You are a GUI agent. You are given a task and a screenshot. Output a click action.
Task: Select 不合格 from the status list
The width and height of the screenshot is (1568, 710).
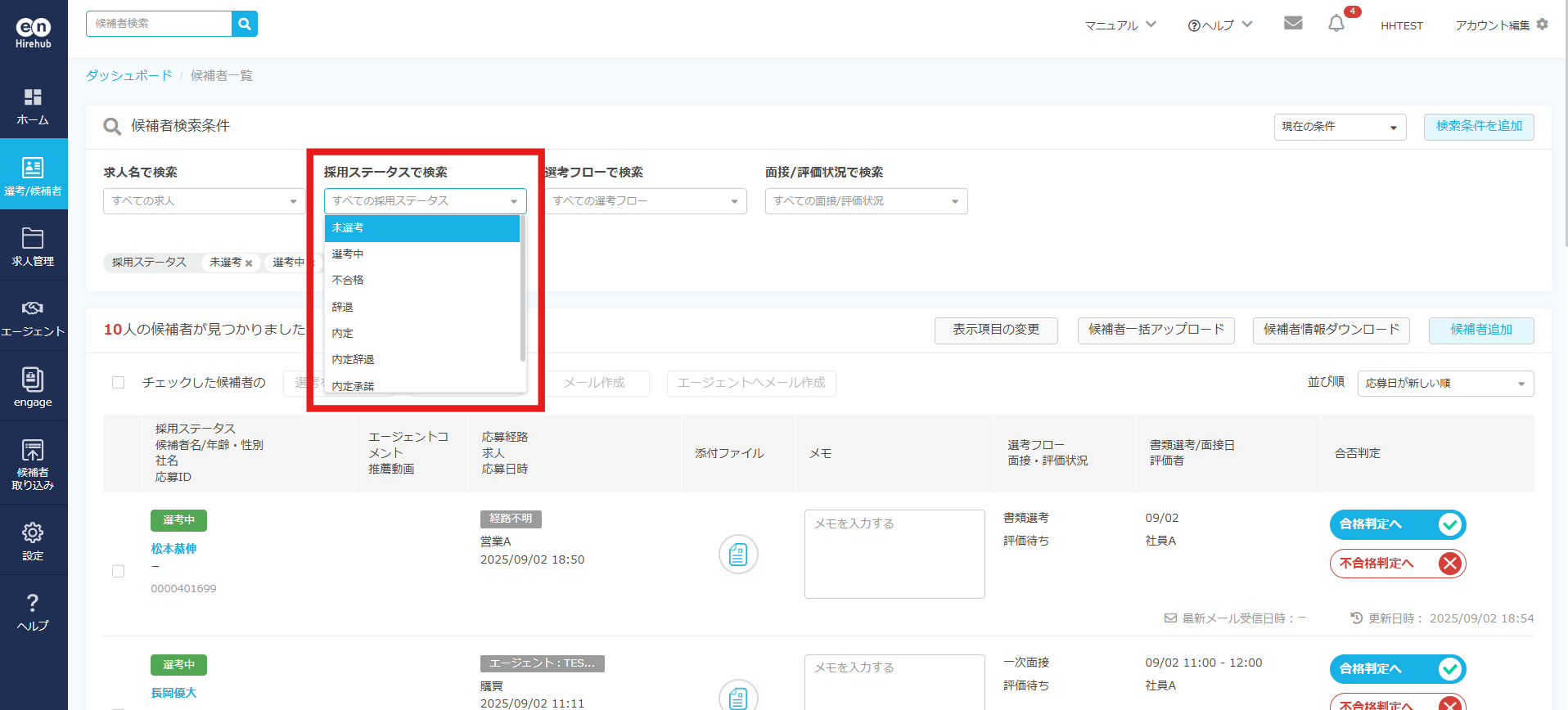point(348,281)
